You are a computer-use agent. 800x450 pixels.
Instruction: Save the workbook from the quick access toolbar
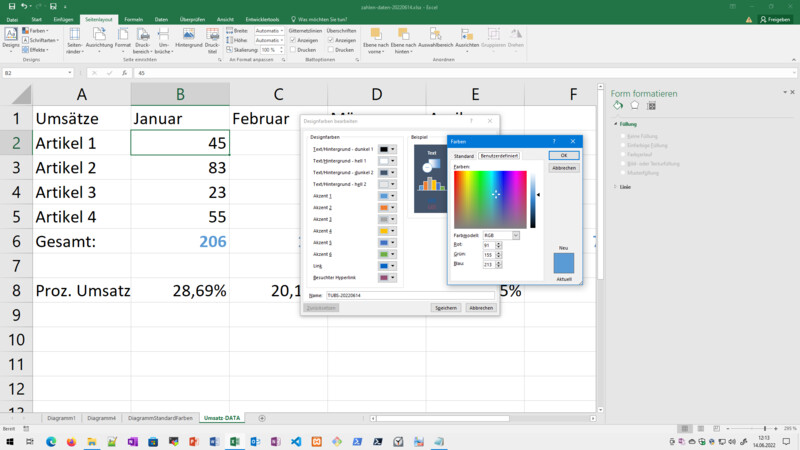[x=12, y=7]
